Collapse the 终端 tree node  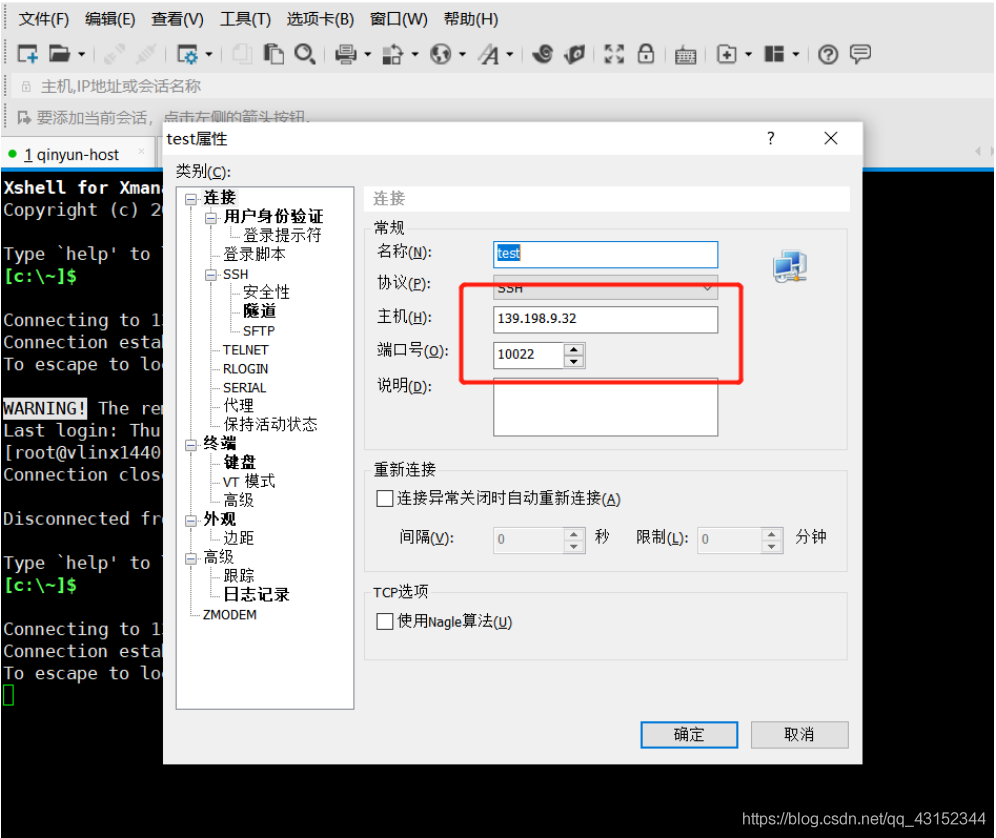tap(191, 445)
